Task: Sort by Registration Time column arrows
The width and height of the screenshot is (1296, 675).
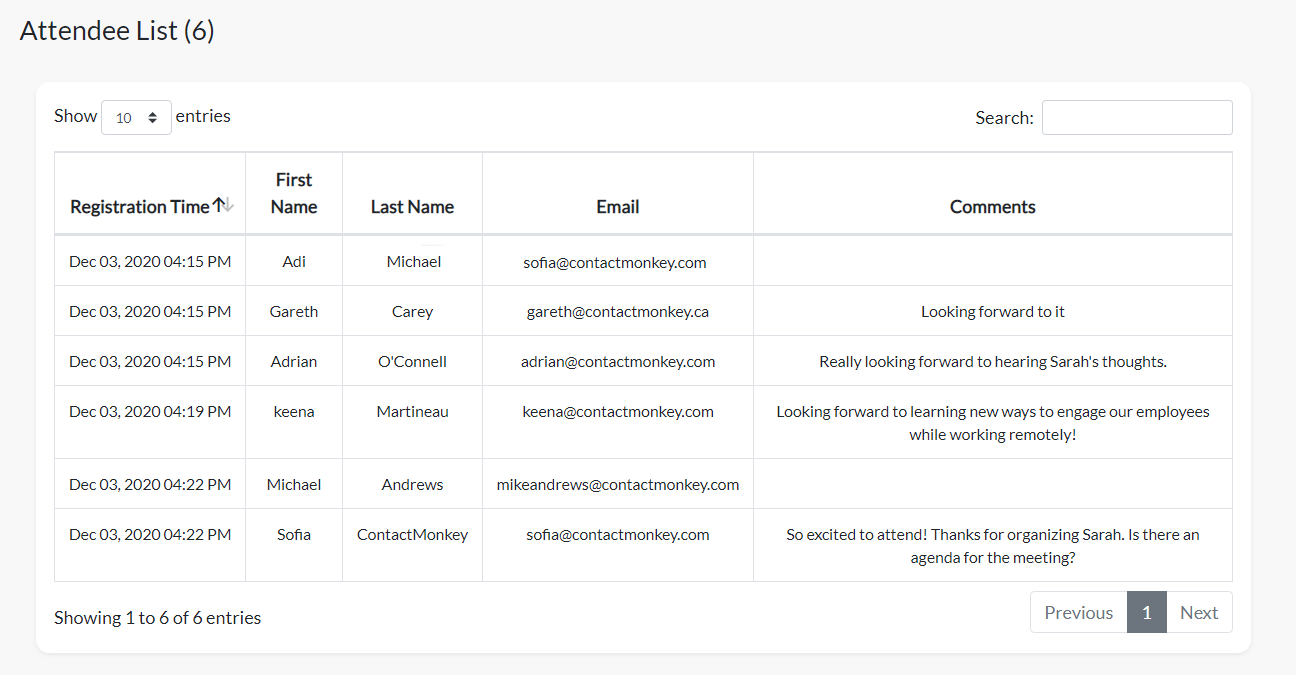Action: pyautogui.click(x=223, y=206)
